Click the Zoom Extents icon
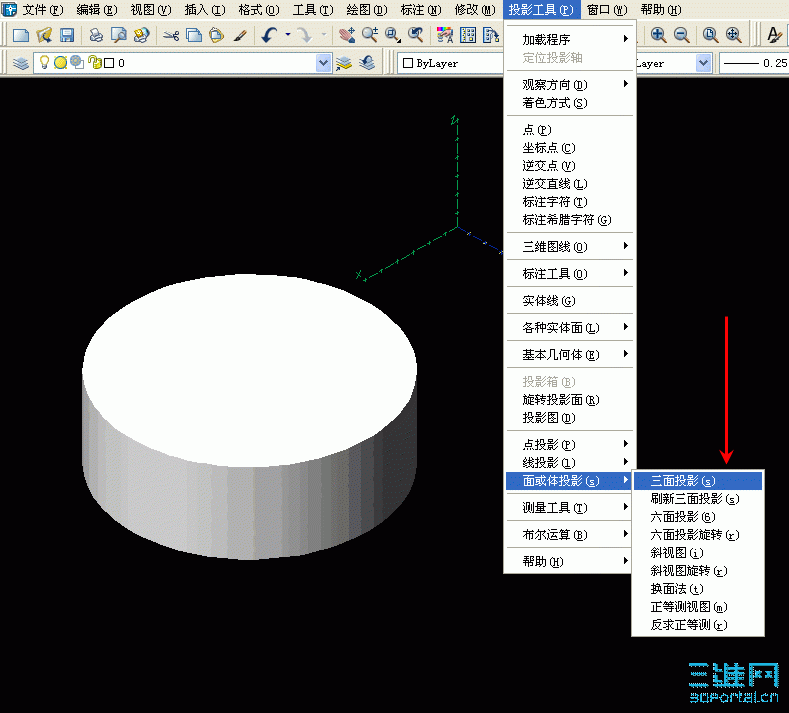This screenshot has width=789, height=713. (x=734, y=35)
